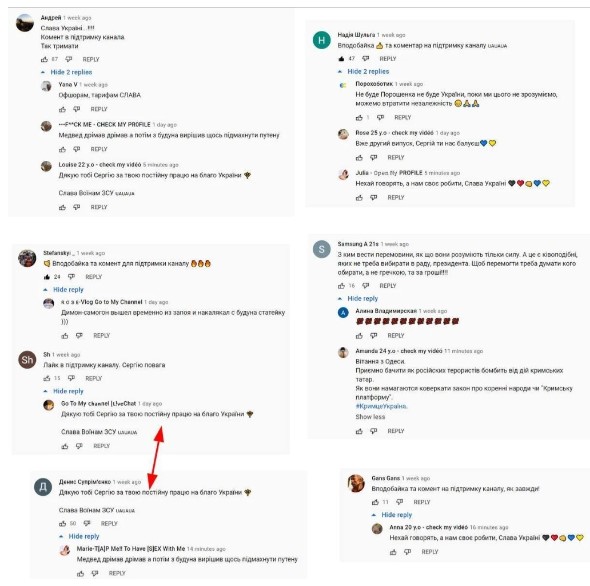The image size is (590, 586).
Task: Open the #КримцеУкраїна hashtag link
Action: pyautogui.click(x=381, y=406)
